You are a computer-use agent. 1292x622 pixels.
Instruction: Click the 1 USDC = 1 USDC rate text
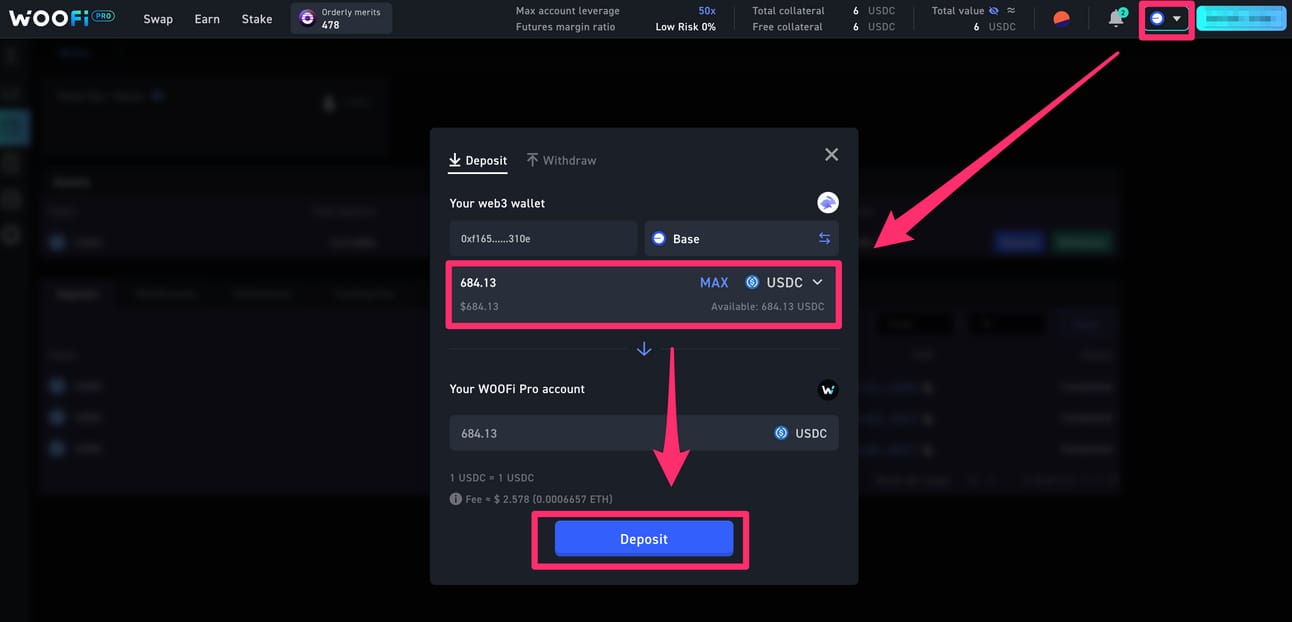point(492,478)
